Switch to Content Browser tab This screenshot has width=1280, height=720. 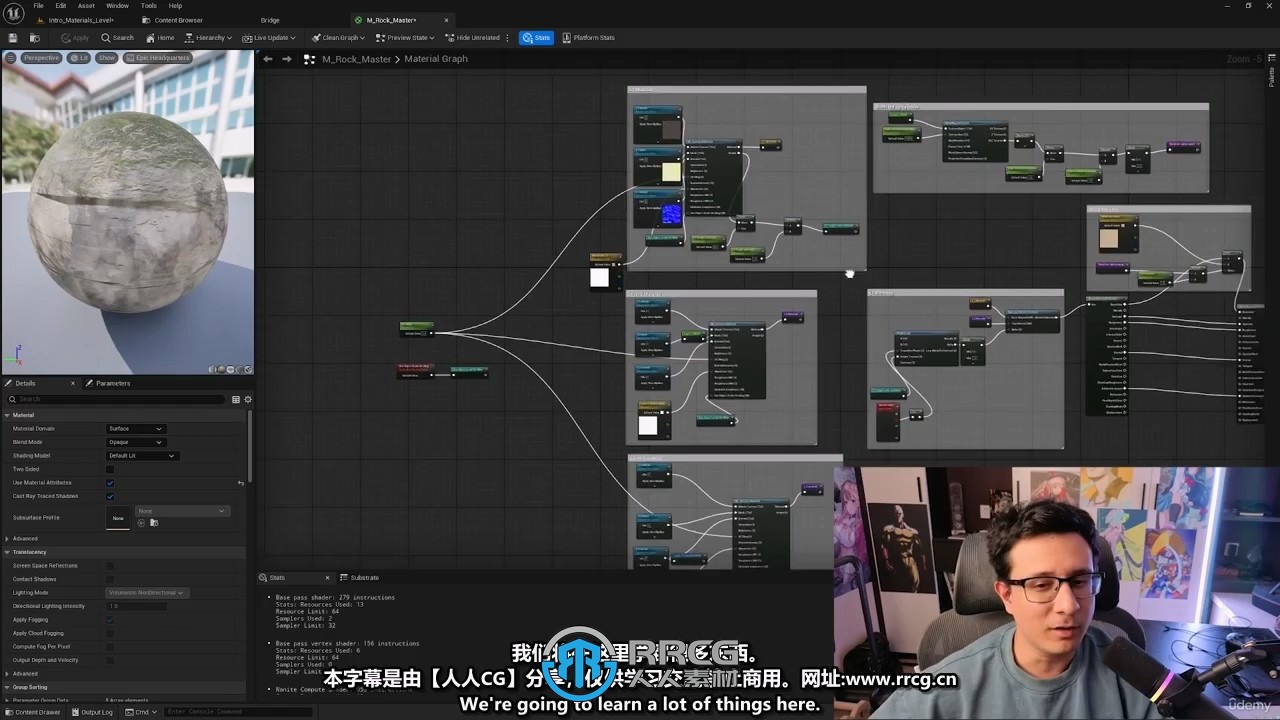point(172,20)
